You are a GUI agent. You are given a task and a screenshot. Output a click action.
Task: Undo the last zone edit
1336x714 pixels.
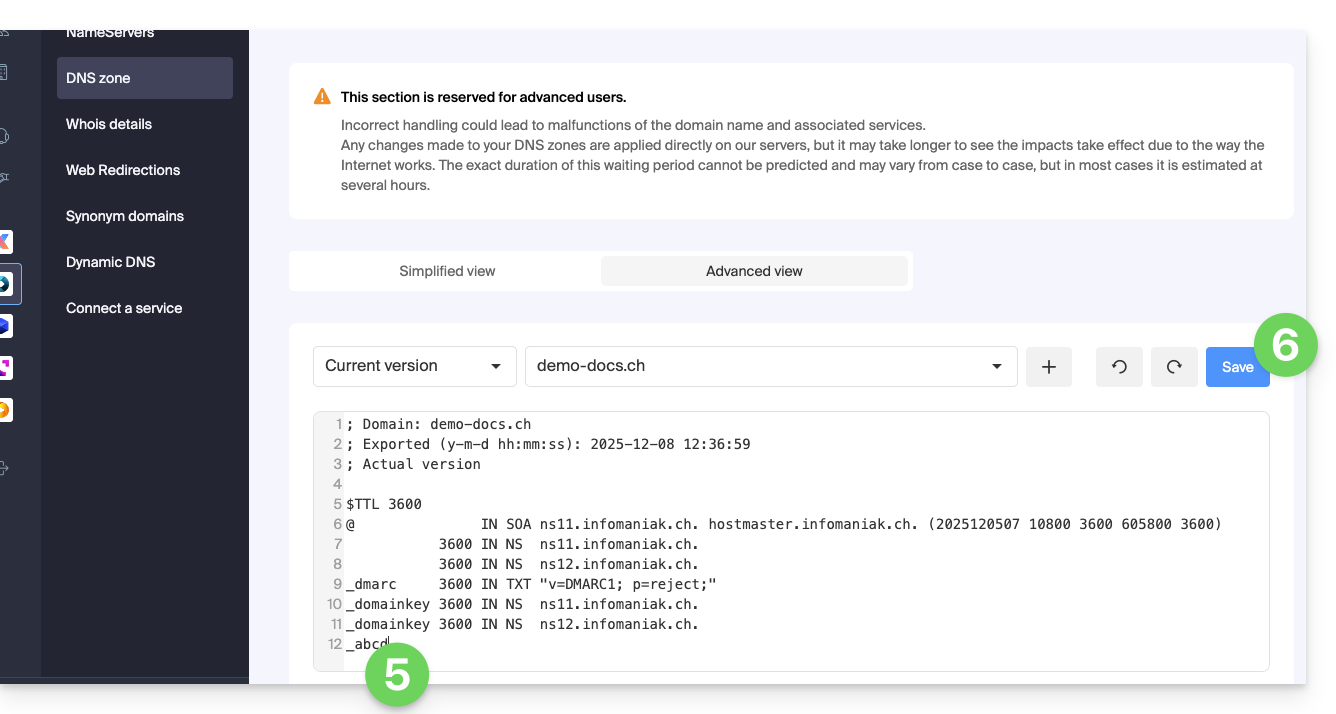(1119, 367)
